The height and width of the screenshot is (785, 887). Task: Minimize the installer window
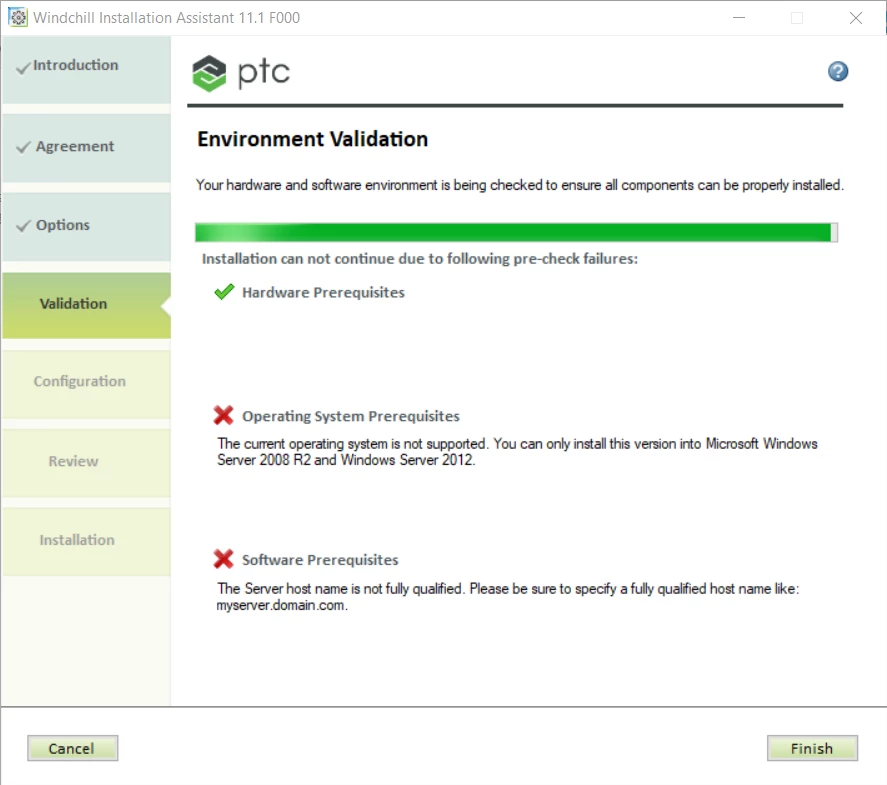pos(739,18)
